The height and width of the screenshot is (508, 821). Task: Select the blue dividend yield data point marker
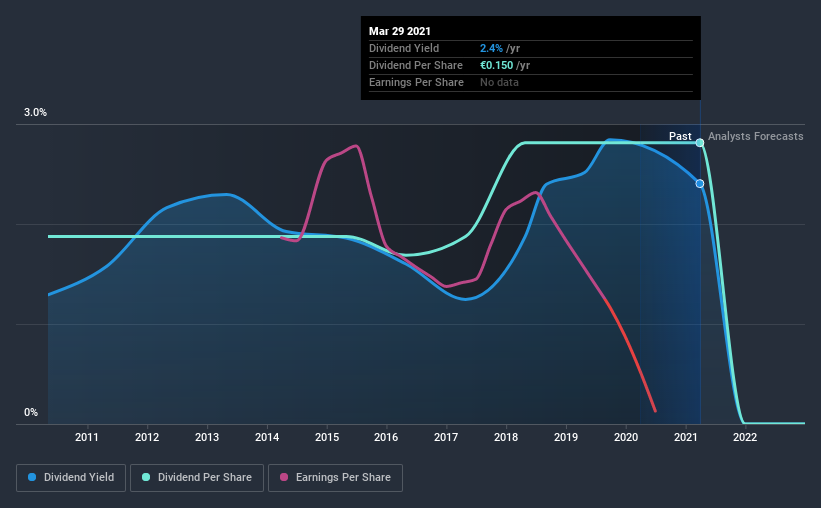click(700, 183)
